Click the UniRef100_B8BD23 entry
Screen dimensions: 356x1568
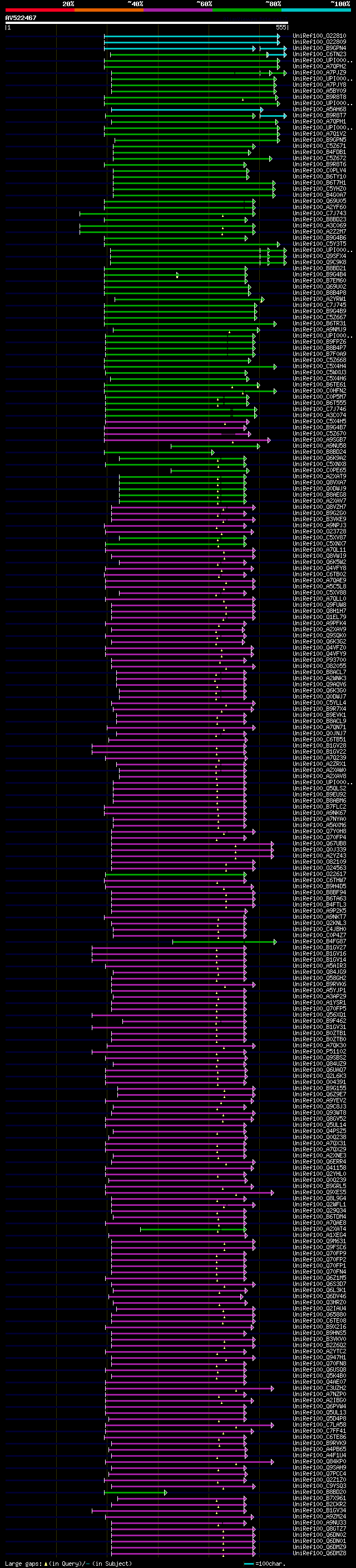click(x=319, y=219)
